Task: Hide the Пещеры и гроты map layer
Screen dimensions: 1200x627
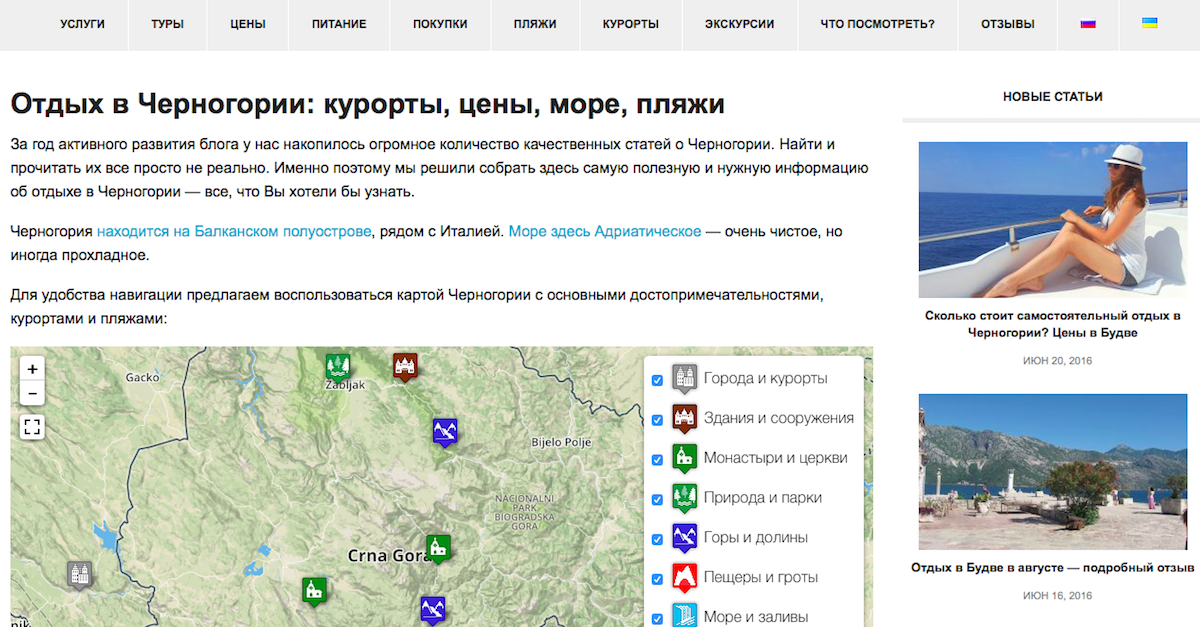Action: coord(657,579)
